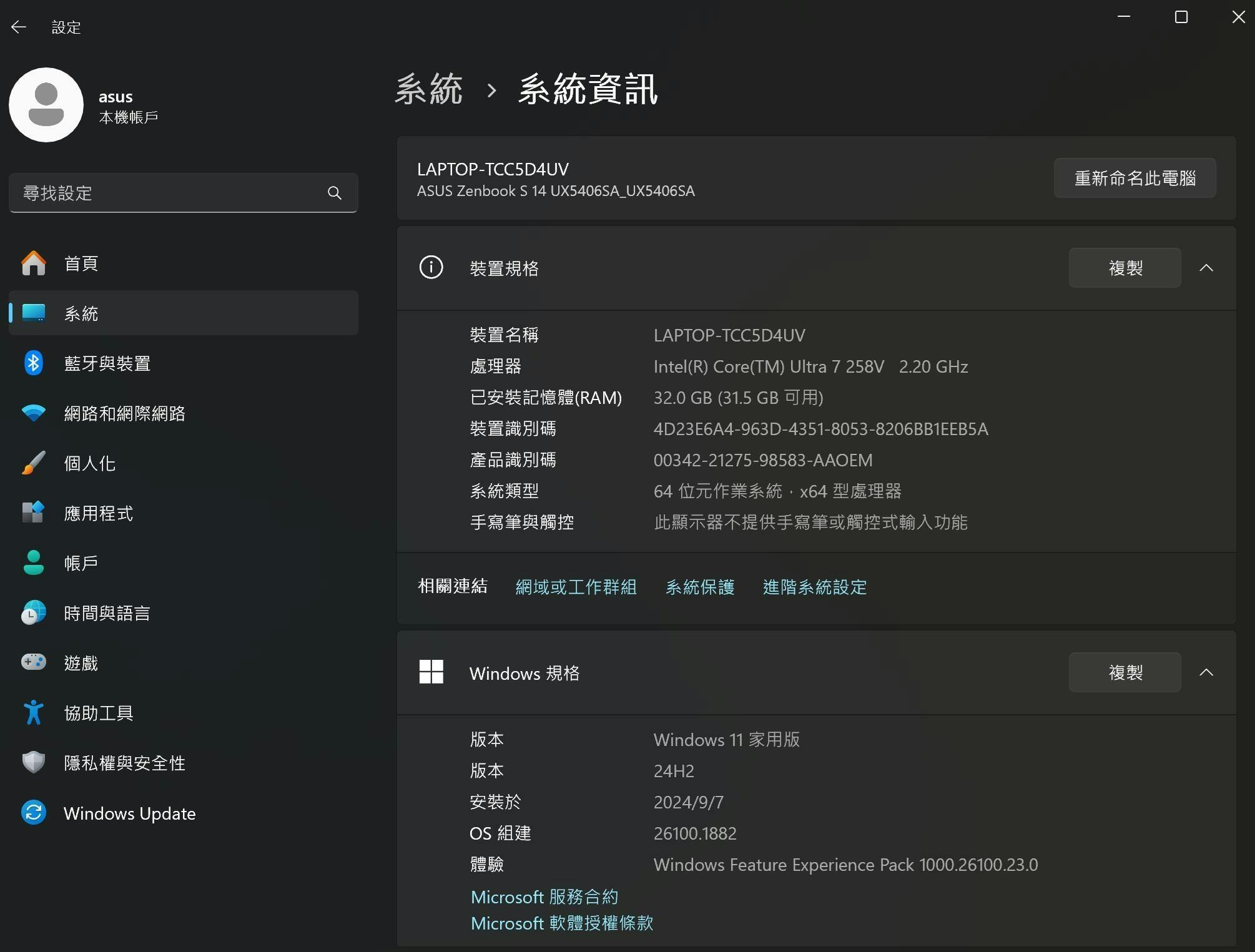Click Windows Feature Experience Pack value
The image size is (1255, 952).
(845, 865)
